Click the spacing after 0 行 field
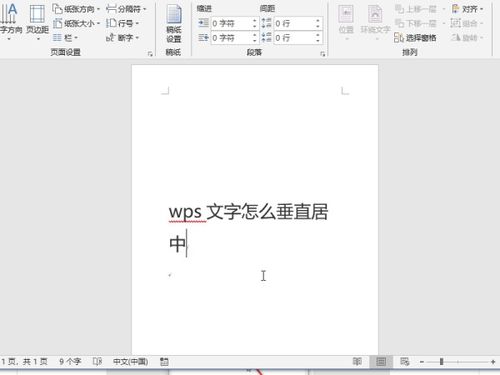The height and width of the screenshot is (375, 500). click(294, 38)
